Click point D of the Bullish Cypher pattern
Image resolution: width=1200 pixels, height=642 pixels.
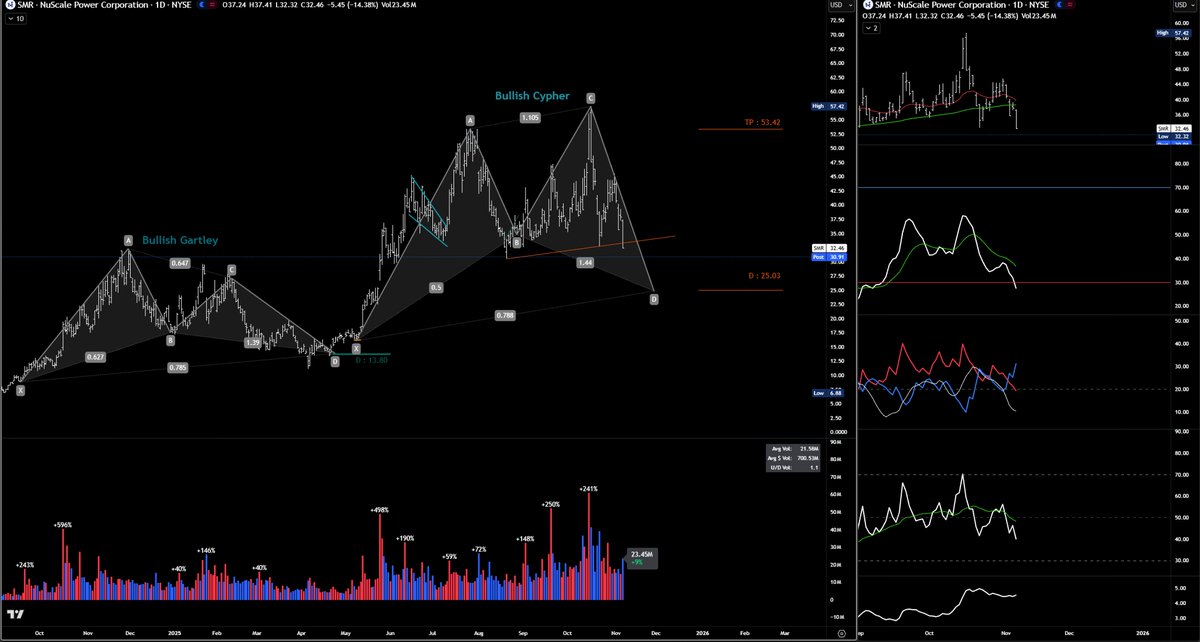pyautogui.click(x=654, y=298)
